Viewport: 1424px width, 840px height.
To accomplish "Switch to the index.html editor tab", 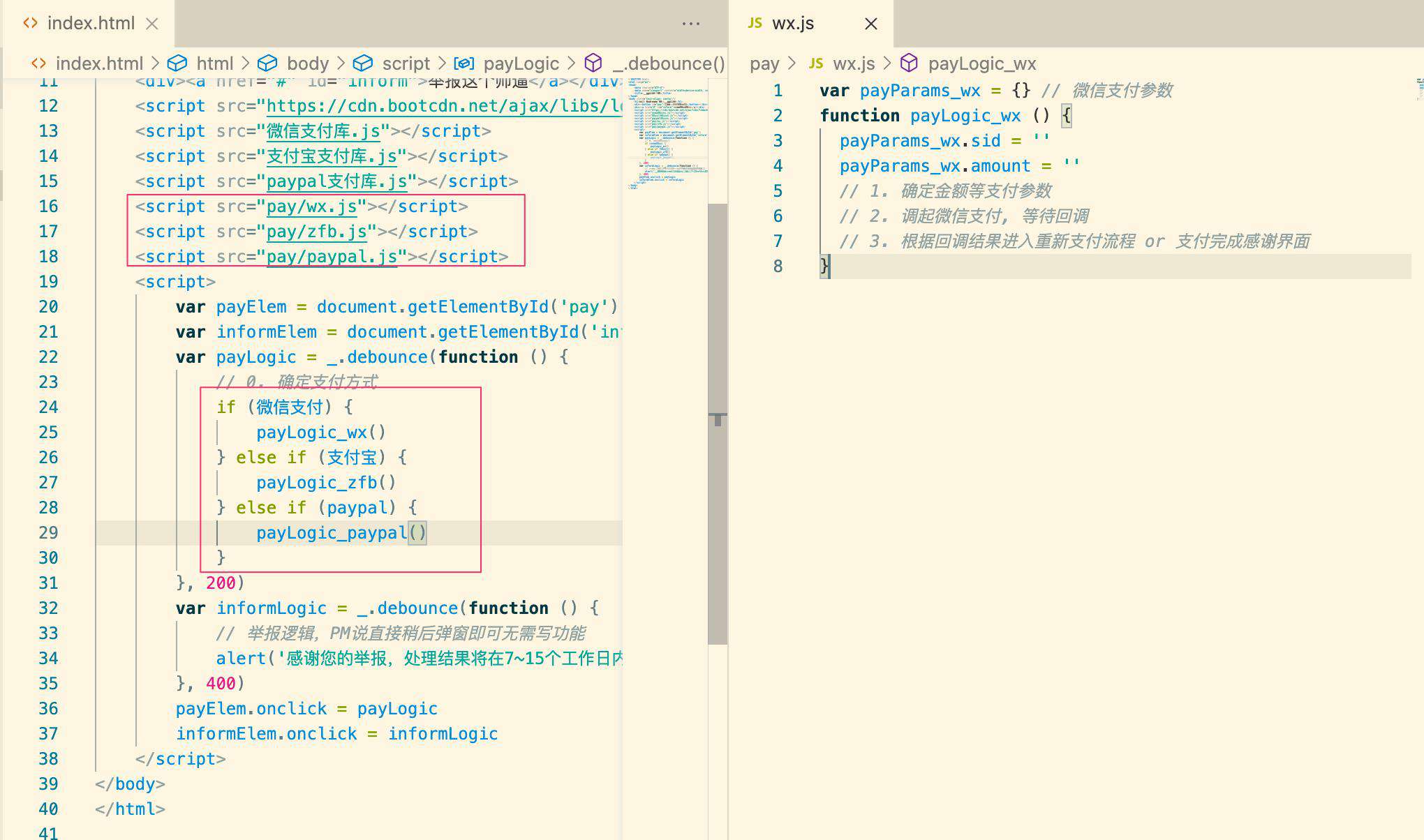I will point(88,24).
